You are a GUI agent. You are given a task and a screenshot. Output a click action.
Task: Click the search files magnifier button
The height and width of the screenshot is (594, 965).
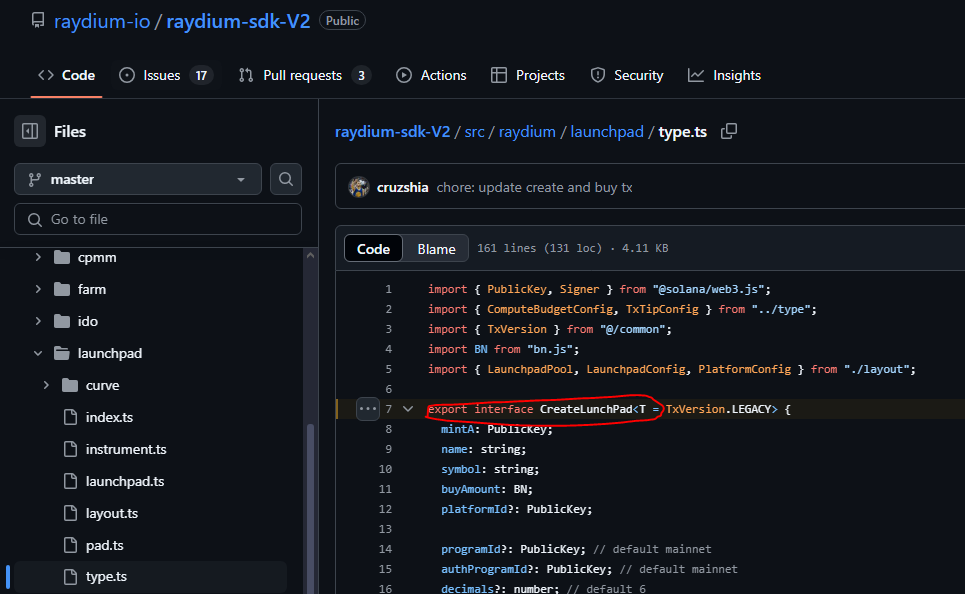click(286, 179)
